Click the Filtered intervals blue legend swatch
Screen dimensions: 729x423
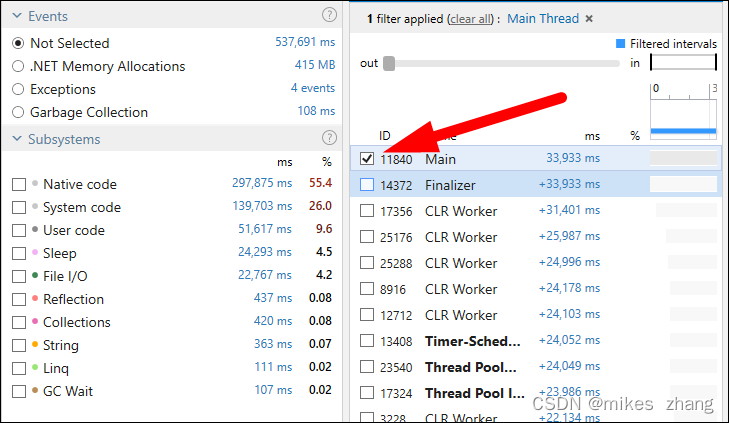(620, 44)
